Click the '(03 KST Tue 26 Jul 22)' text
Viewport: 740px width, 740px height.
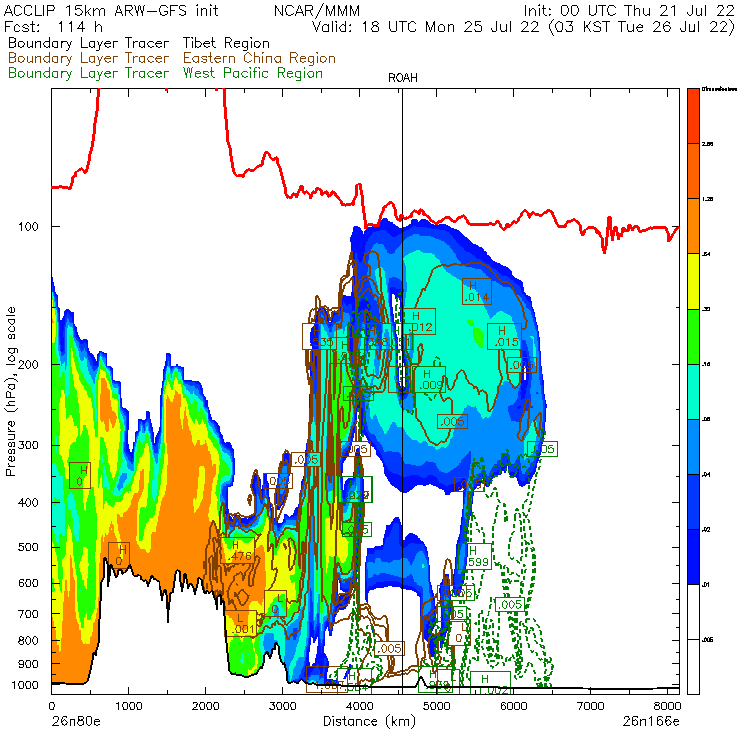[642, 26]
